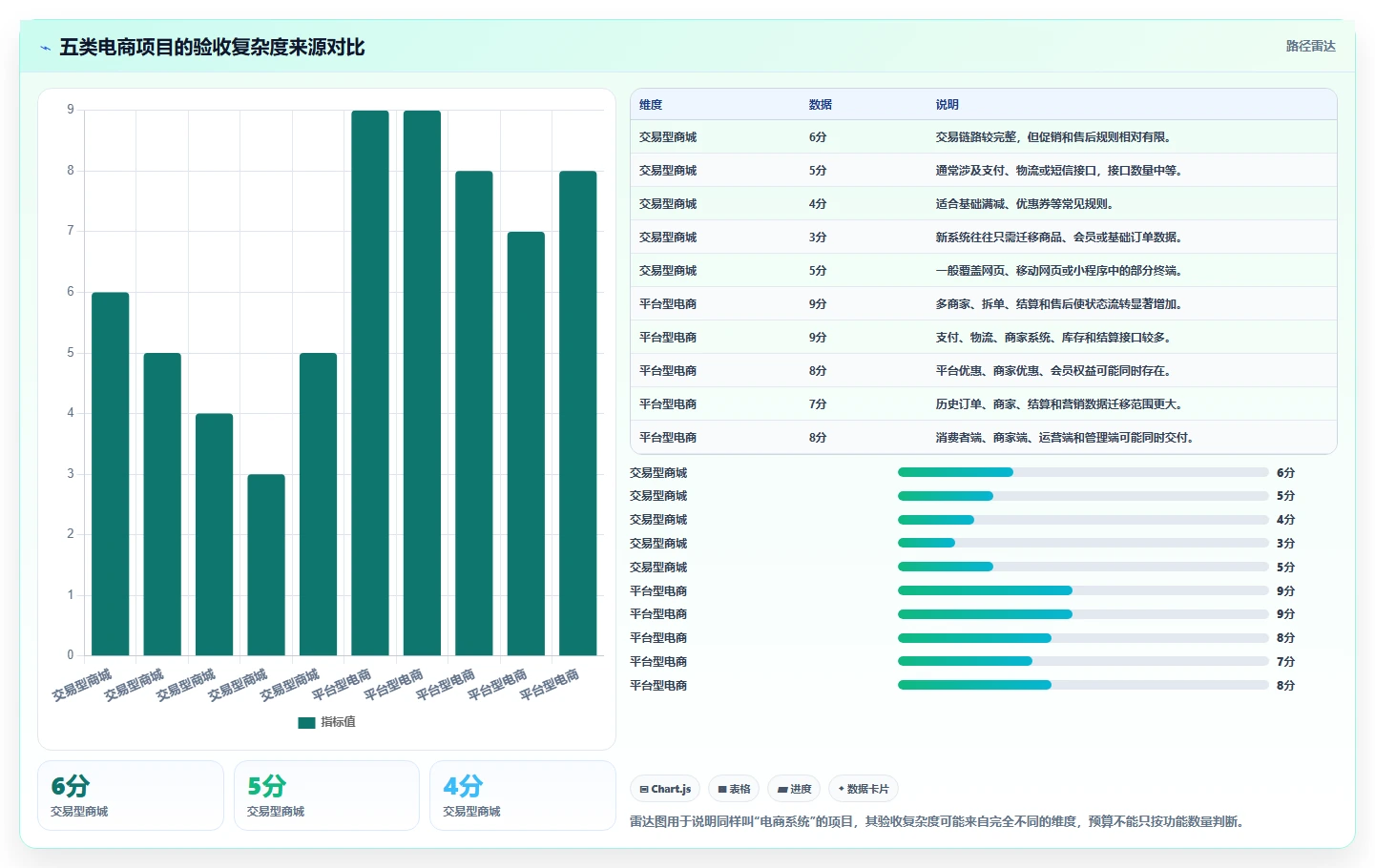The height and width of the screenshot is (868, 1375).
Task: Toggle the 指标值 legend swatch
Action: click(x=306, y=722)
